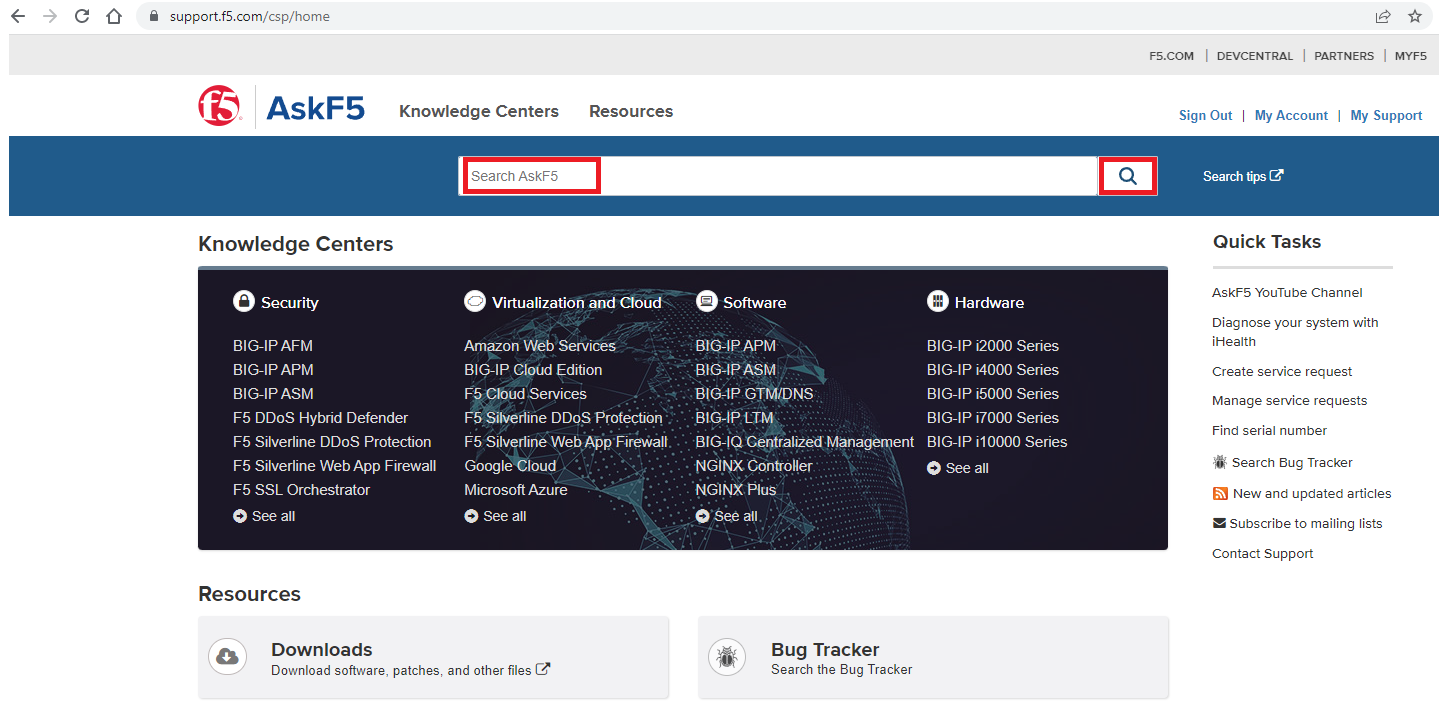
Task: Click the Sign Out link
Action: pos(1205,115)
